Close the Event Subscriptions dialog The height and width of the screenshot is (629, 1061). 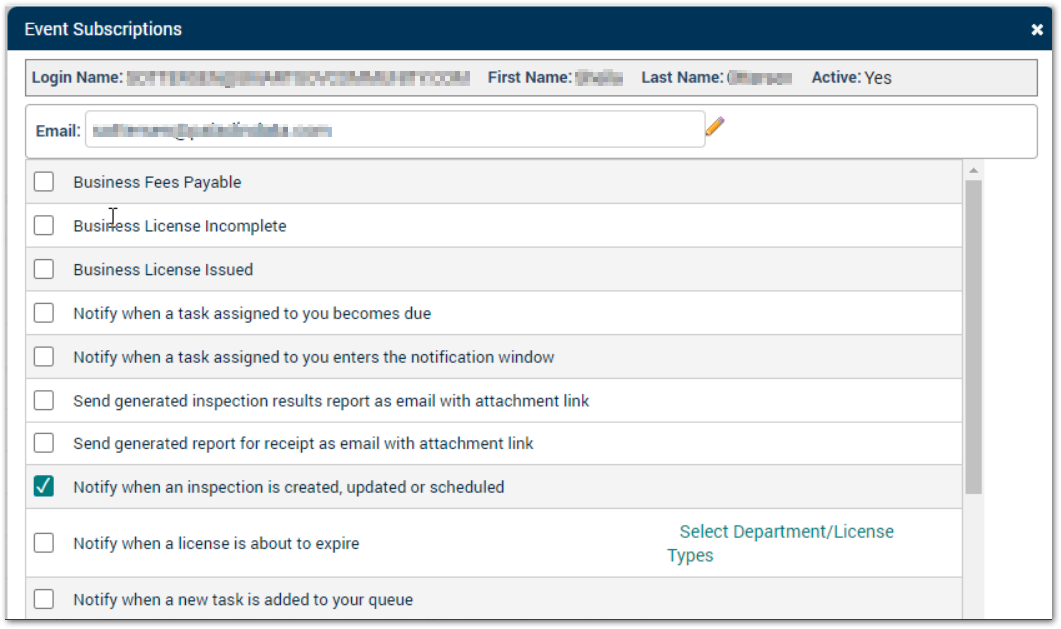tap(1037, 29)
